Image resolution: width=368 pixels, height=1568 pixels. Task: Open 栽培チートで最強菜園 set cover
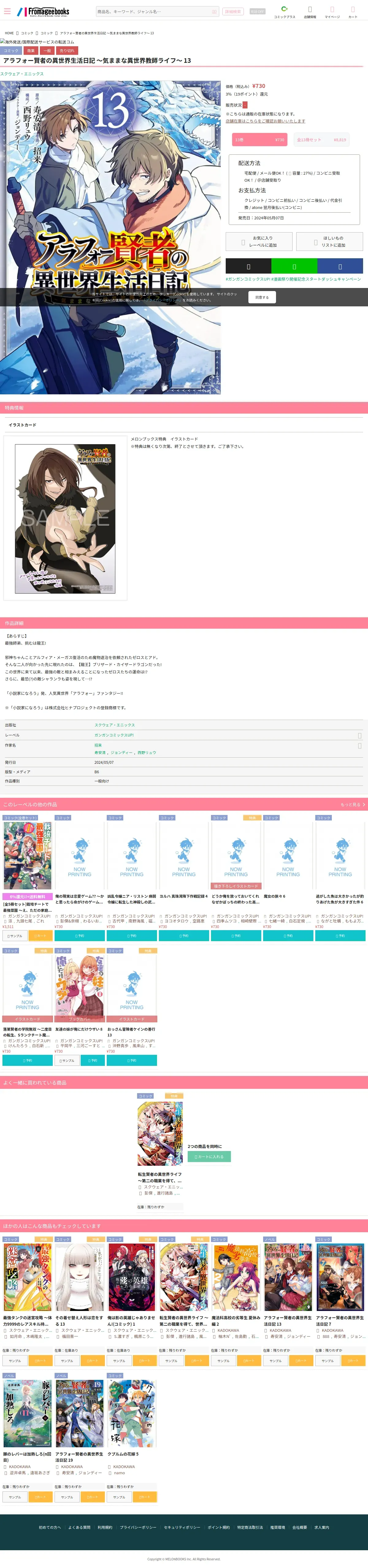click(x=27, y=856)
